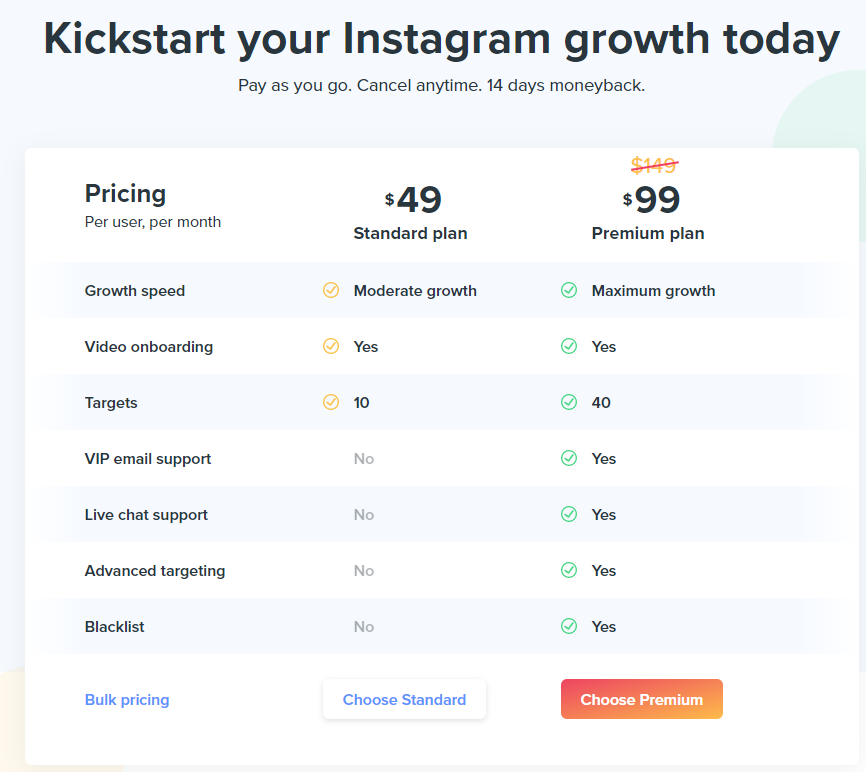Choose the Standard plan button
The width and height of the screenshot is (866, 772).
pyautogui.click(x=404, y=699)
